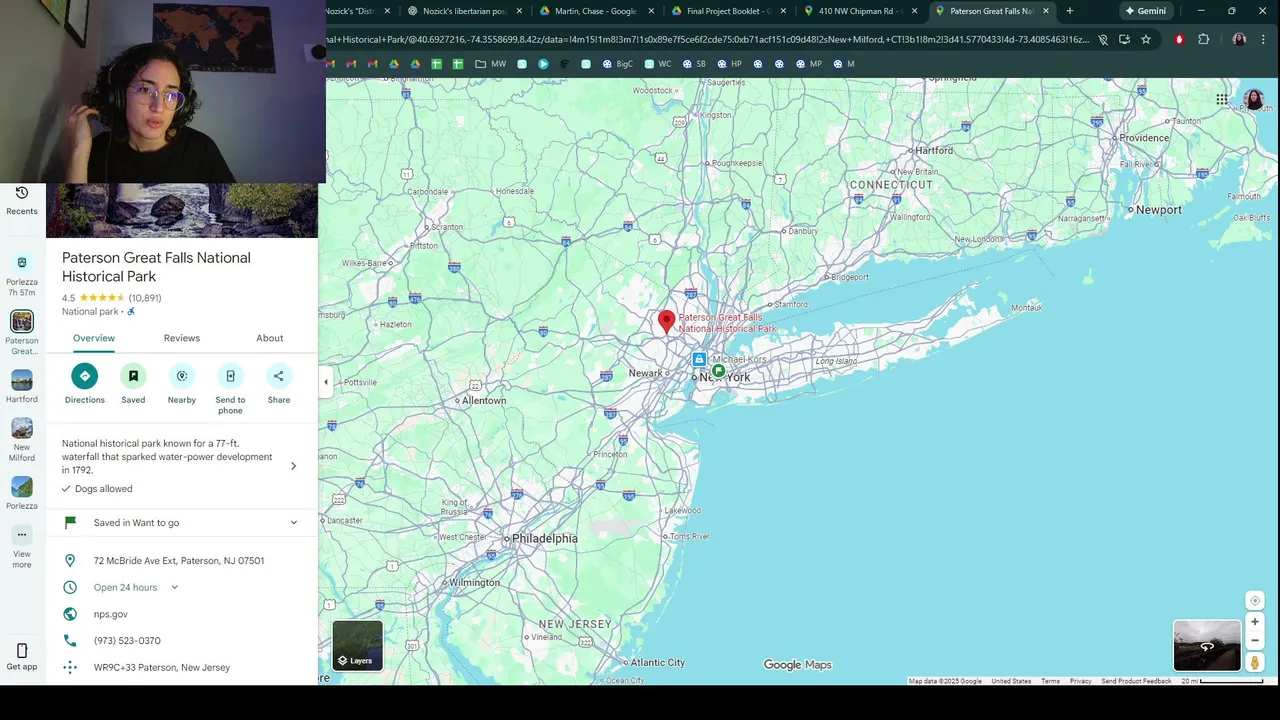
Task: Collapse the side panel arrow
Action: 325,382
